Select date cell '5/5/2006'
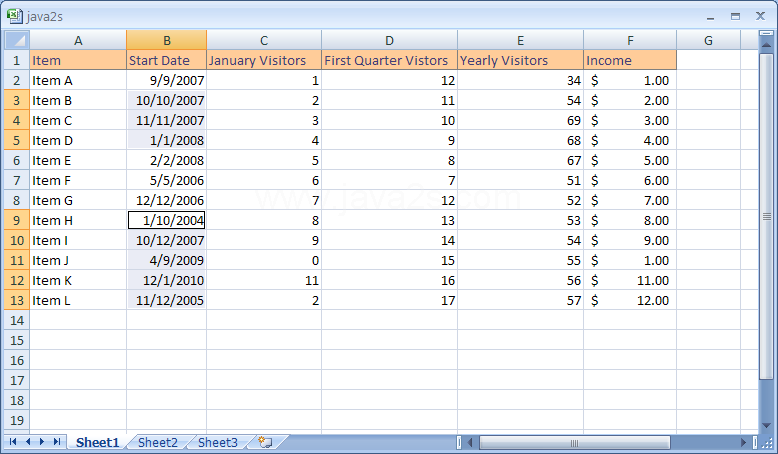Viewport: 778px width, 454px height. (x=167, y=180)
